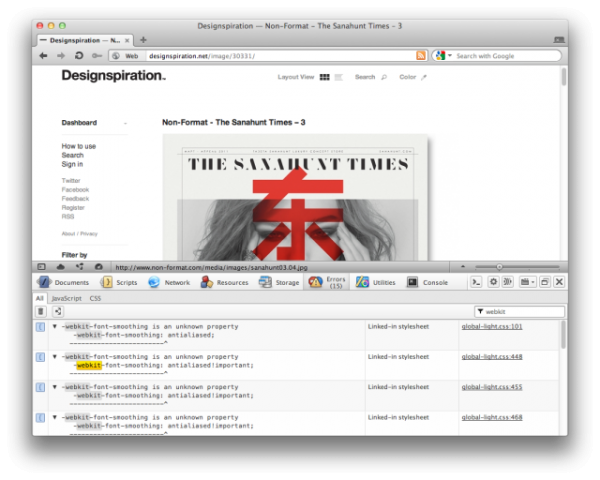The width and height of the screenshot is (600, 480).
Task: Toggle the command line icon
Action: pyautogui.click(x=476, y=282)
